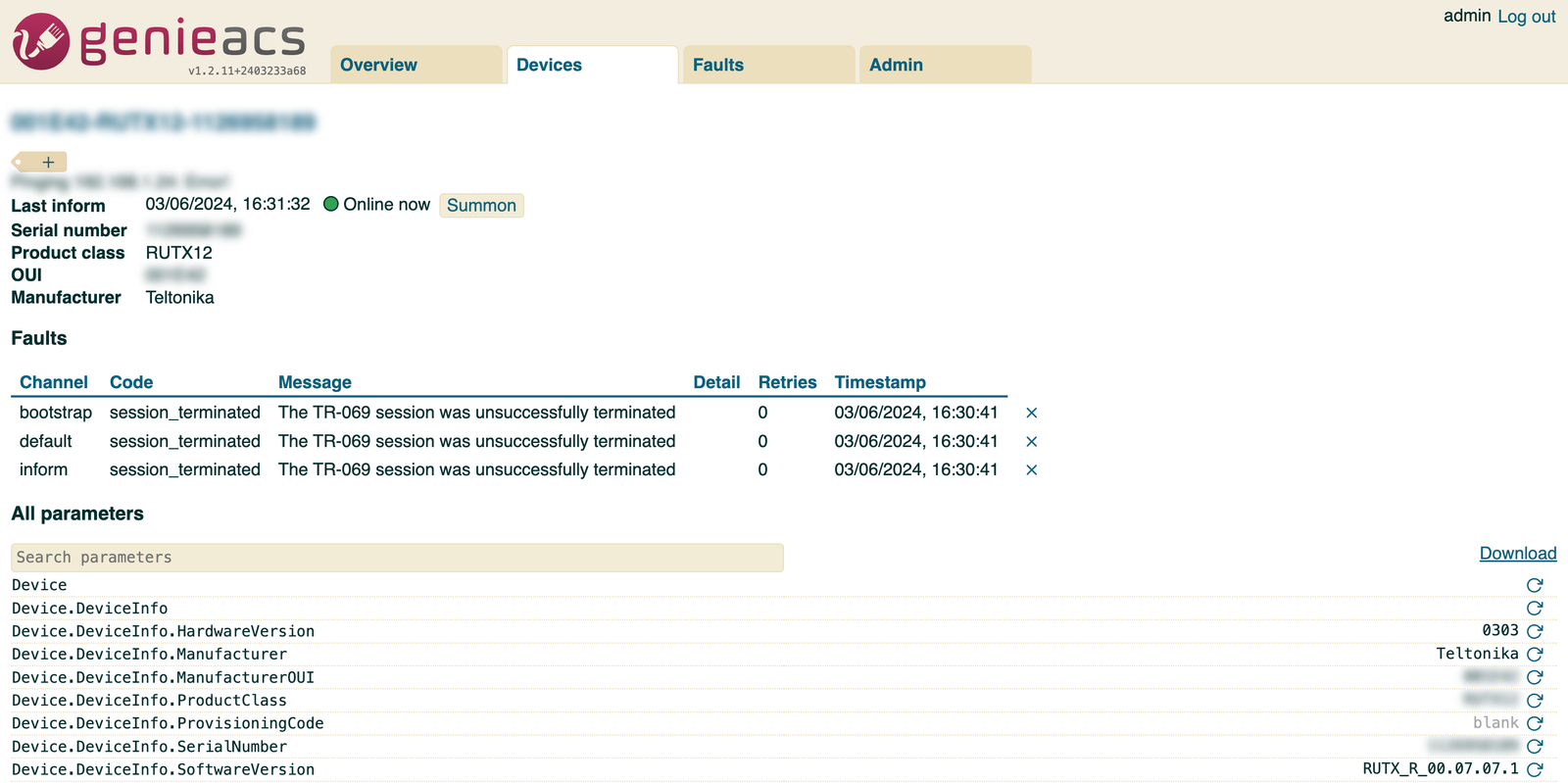Click the bootstrap fault message text

pos(477,413)
